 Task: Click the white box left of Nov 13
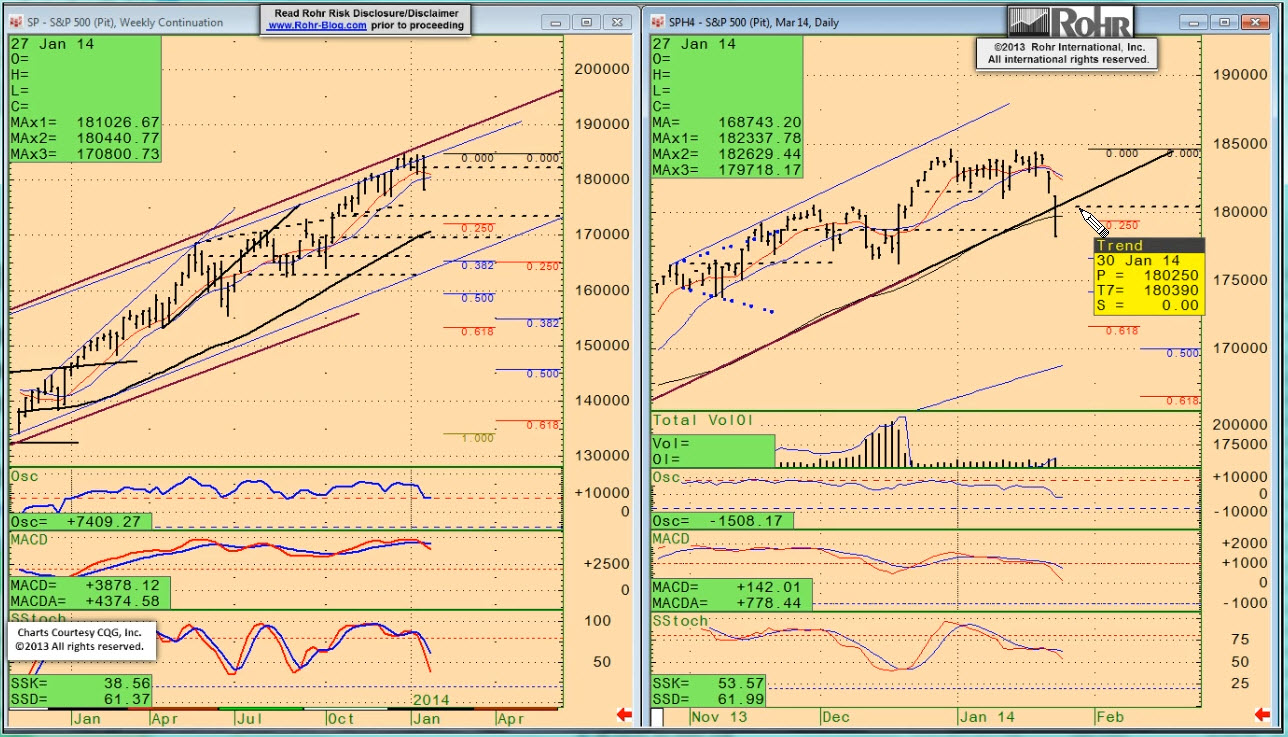[658, 717]
